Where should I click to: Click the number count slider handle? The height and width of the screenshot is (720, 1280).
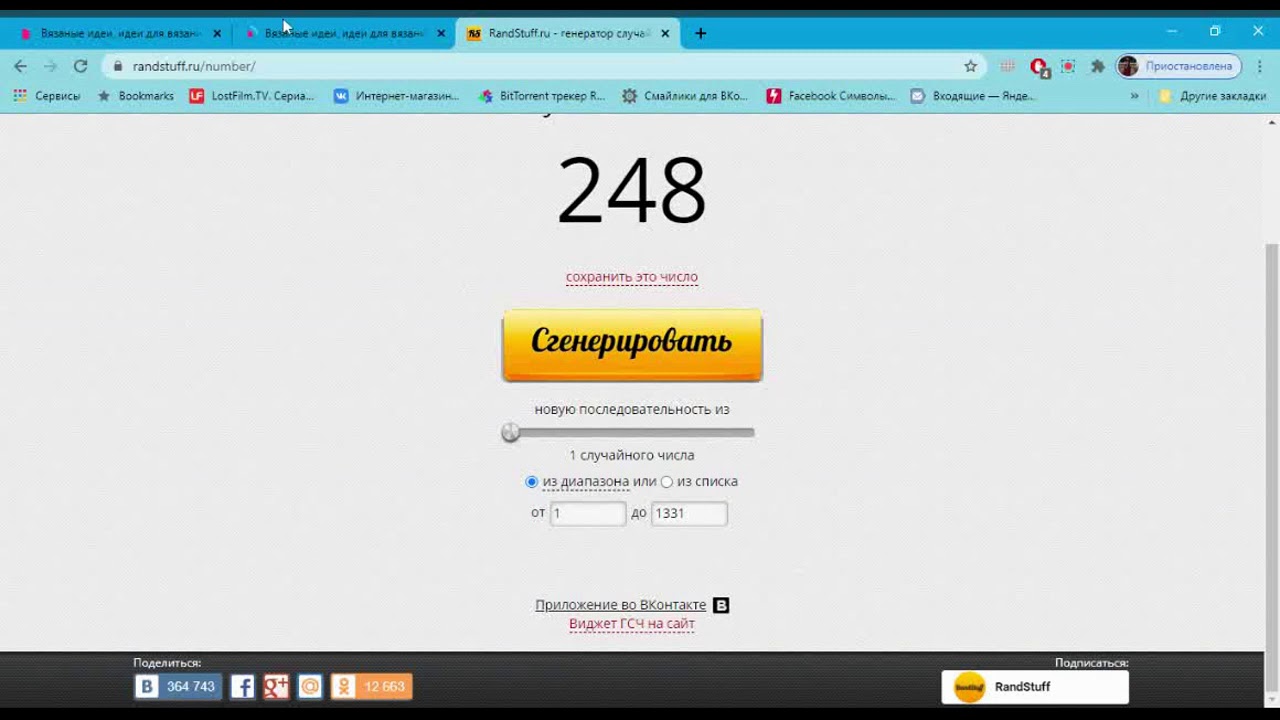coord(511,432)
